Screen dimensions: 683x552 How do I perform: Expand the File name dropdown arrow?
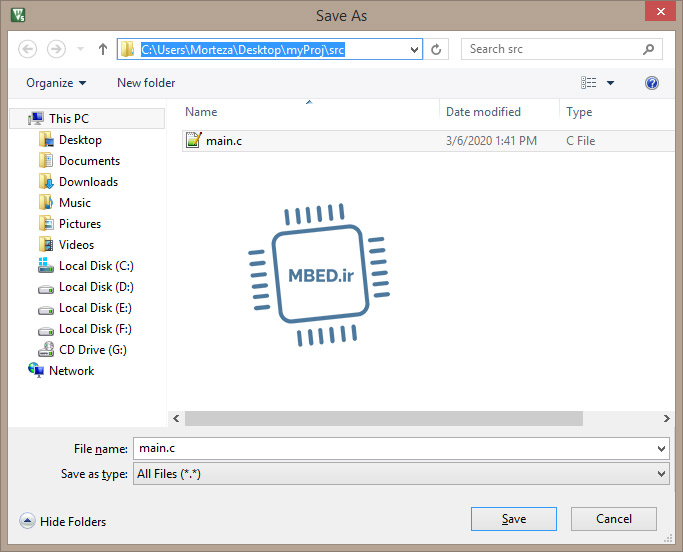click(x=662, y=448)
